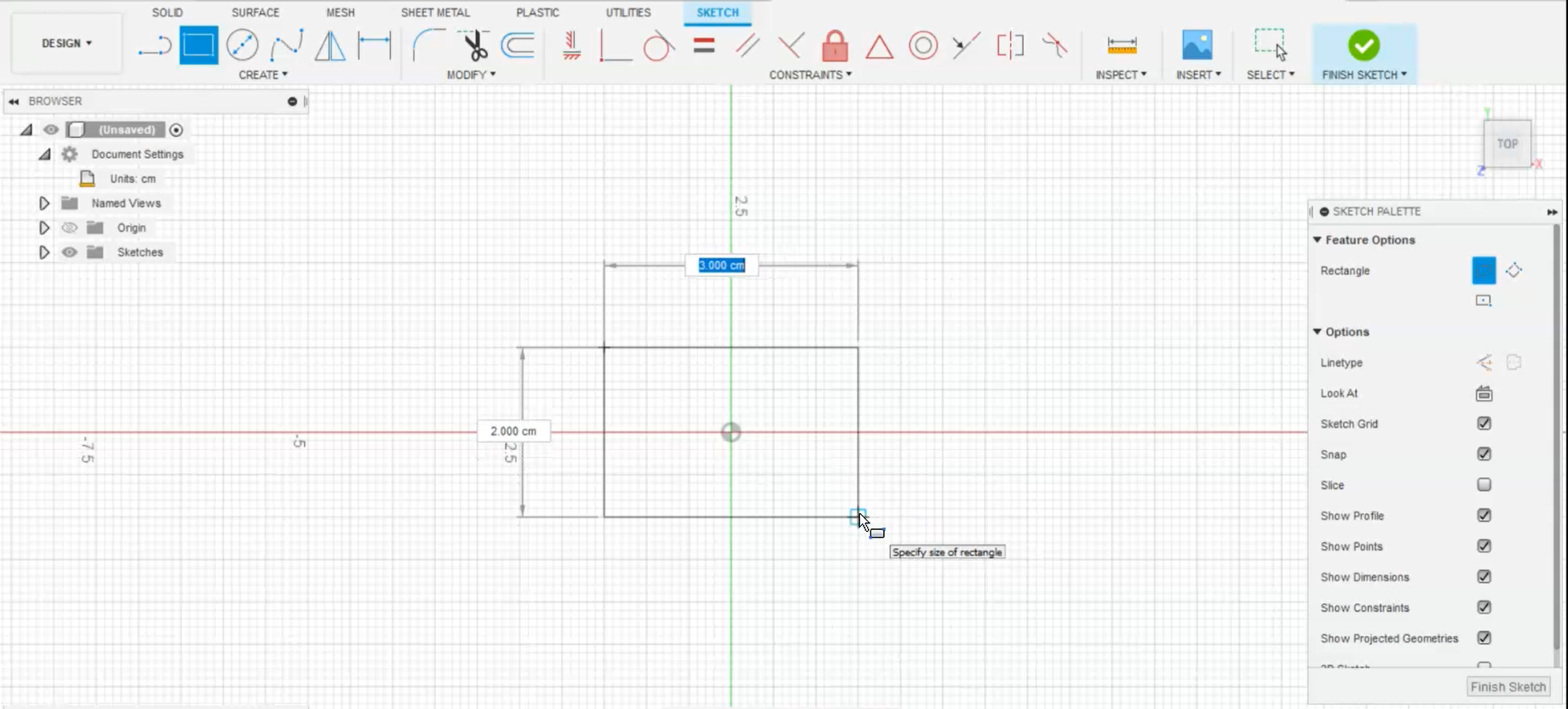Screen dimensions: 1568x709
Task: Enable the Slice checkbox
Action: tap(1484, 485)
